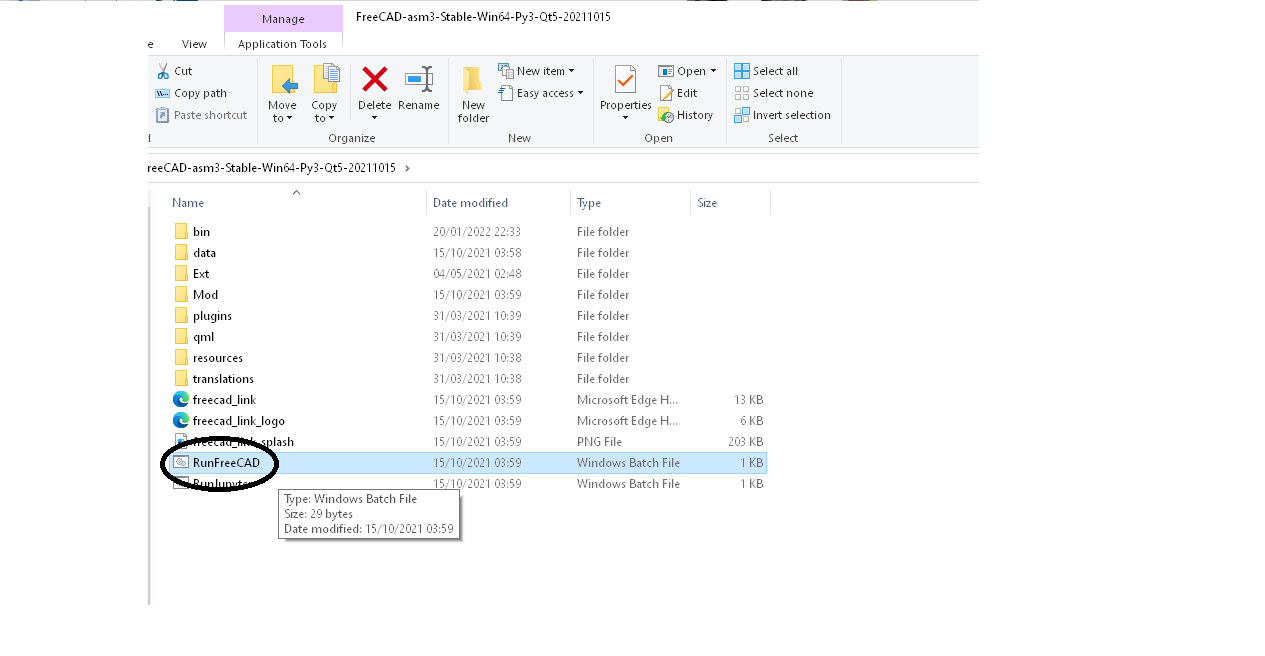The height and width of the screenshot is (656, 1265).
Task: Click the Ext folder icon
Action: click(181, 273)
